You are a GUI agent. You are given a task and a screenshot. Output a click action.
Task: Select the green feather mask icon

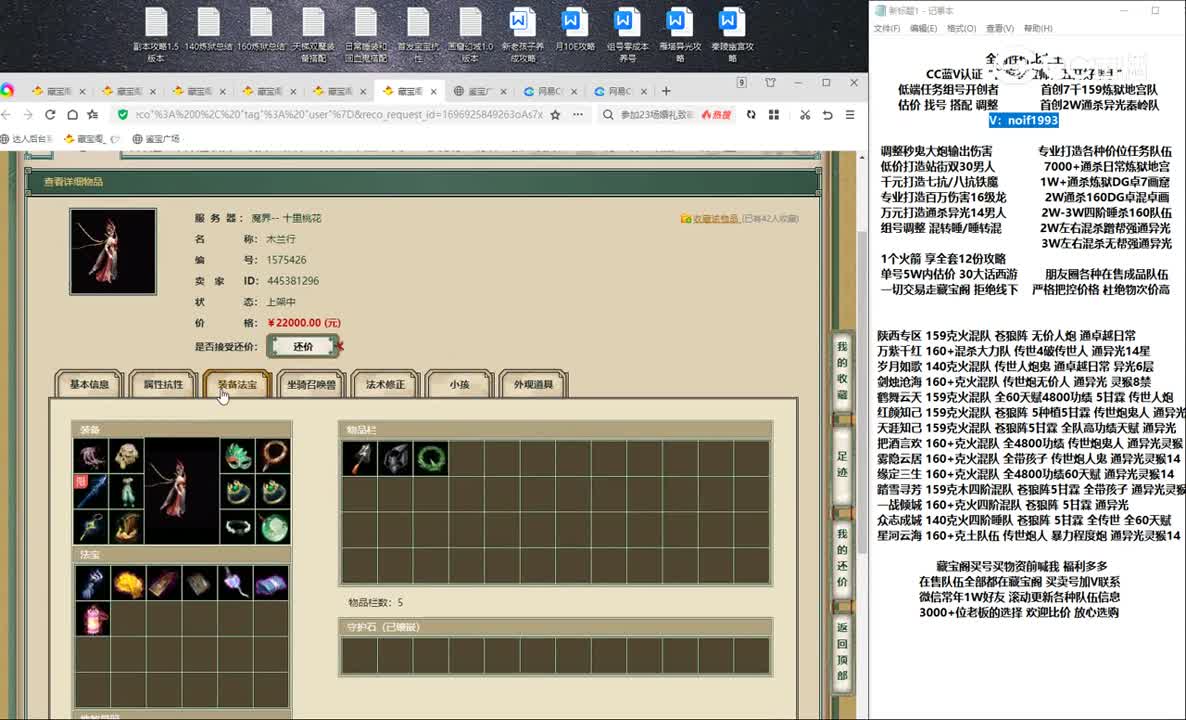(x=238, y=455)
